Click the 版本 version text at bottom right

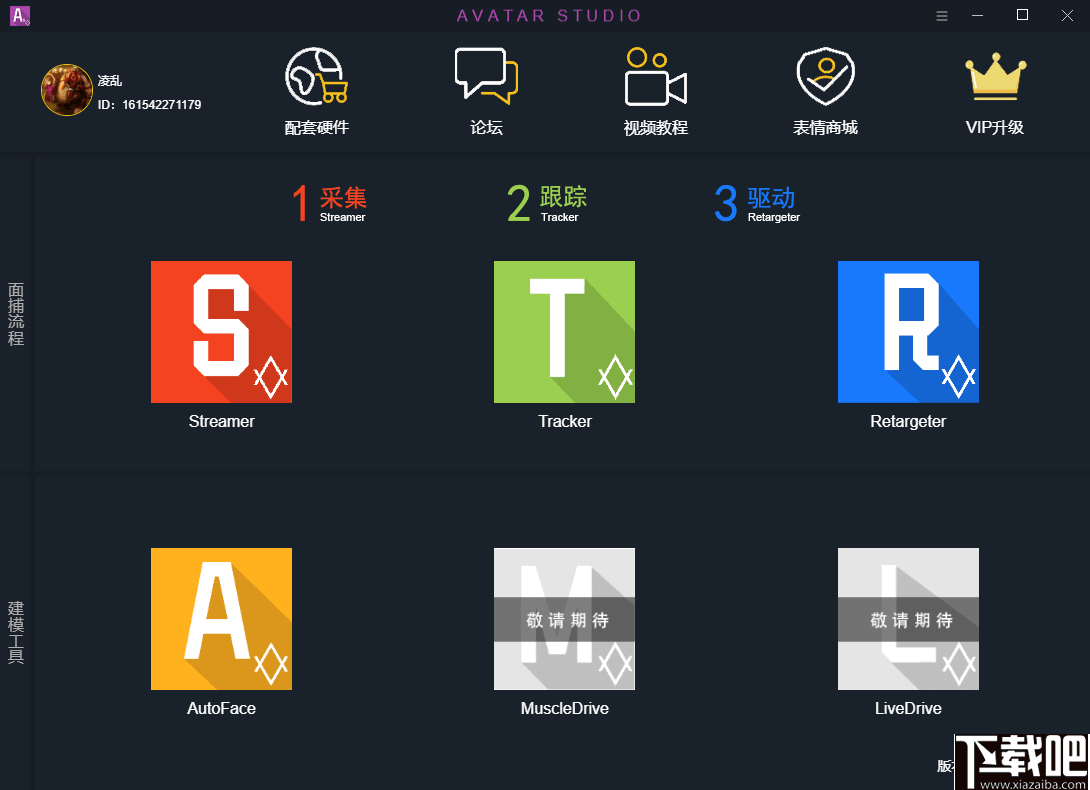944,766
